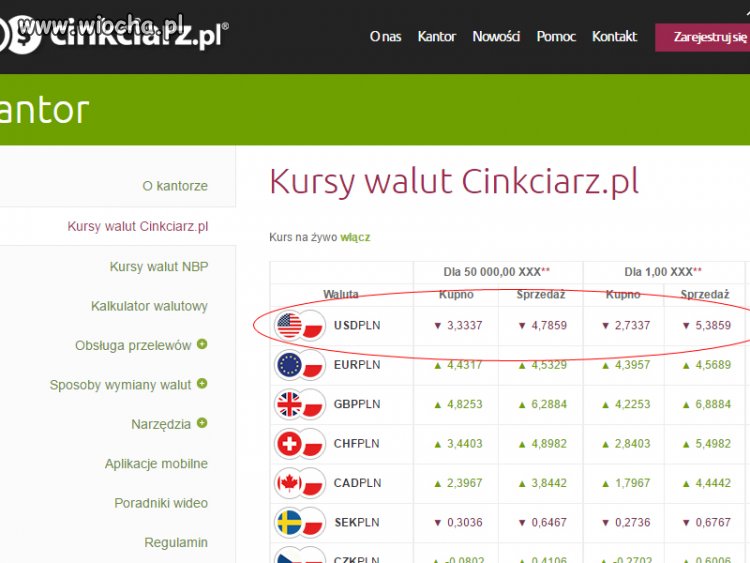
Task: Click USDPLN rate value 2,7337
Action: [632, 326]
